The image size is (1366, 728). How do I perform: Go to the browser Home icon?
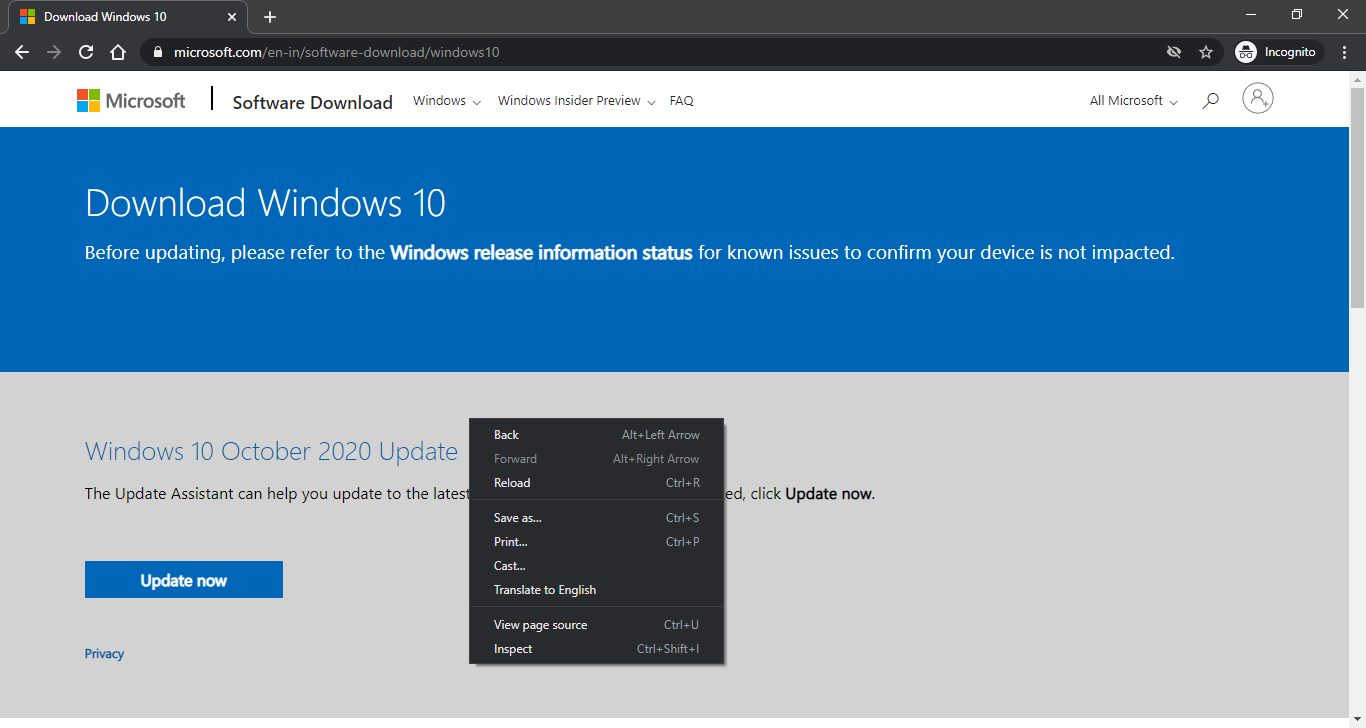click(118, 52)
